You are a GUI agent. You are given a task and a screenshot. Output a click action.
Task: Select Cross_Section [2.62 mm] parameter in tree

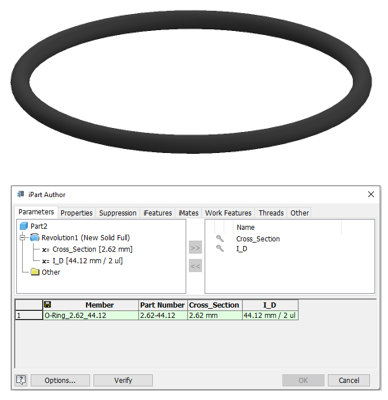click(x=92, y=249)
